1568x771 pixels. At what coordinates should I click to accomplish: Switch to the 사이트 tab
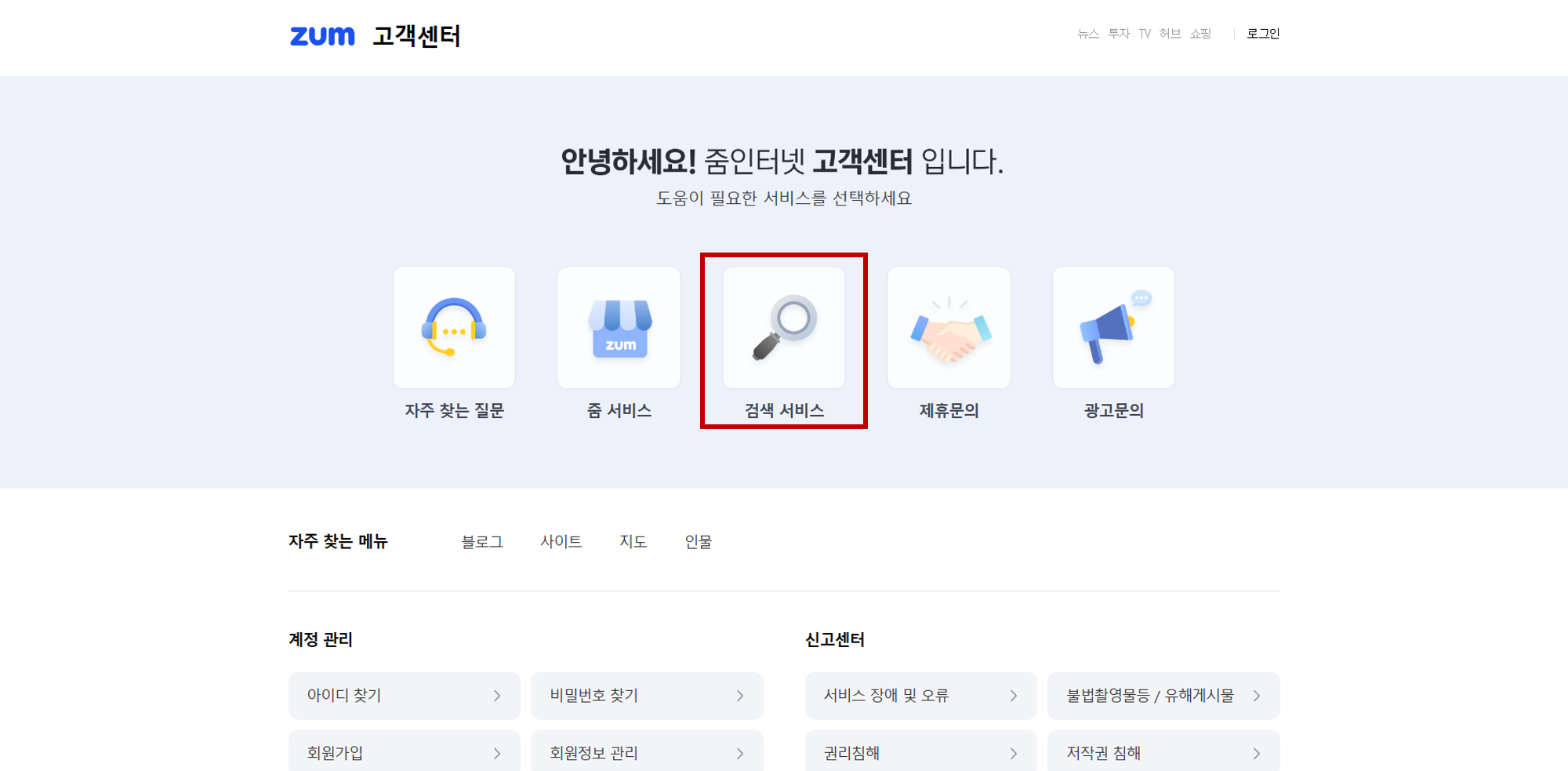(x=561, y=542)
